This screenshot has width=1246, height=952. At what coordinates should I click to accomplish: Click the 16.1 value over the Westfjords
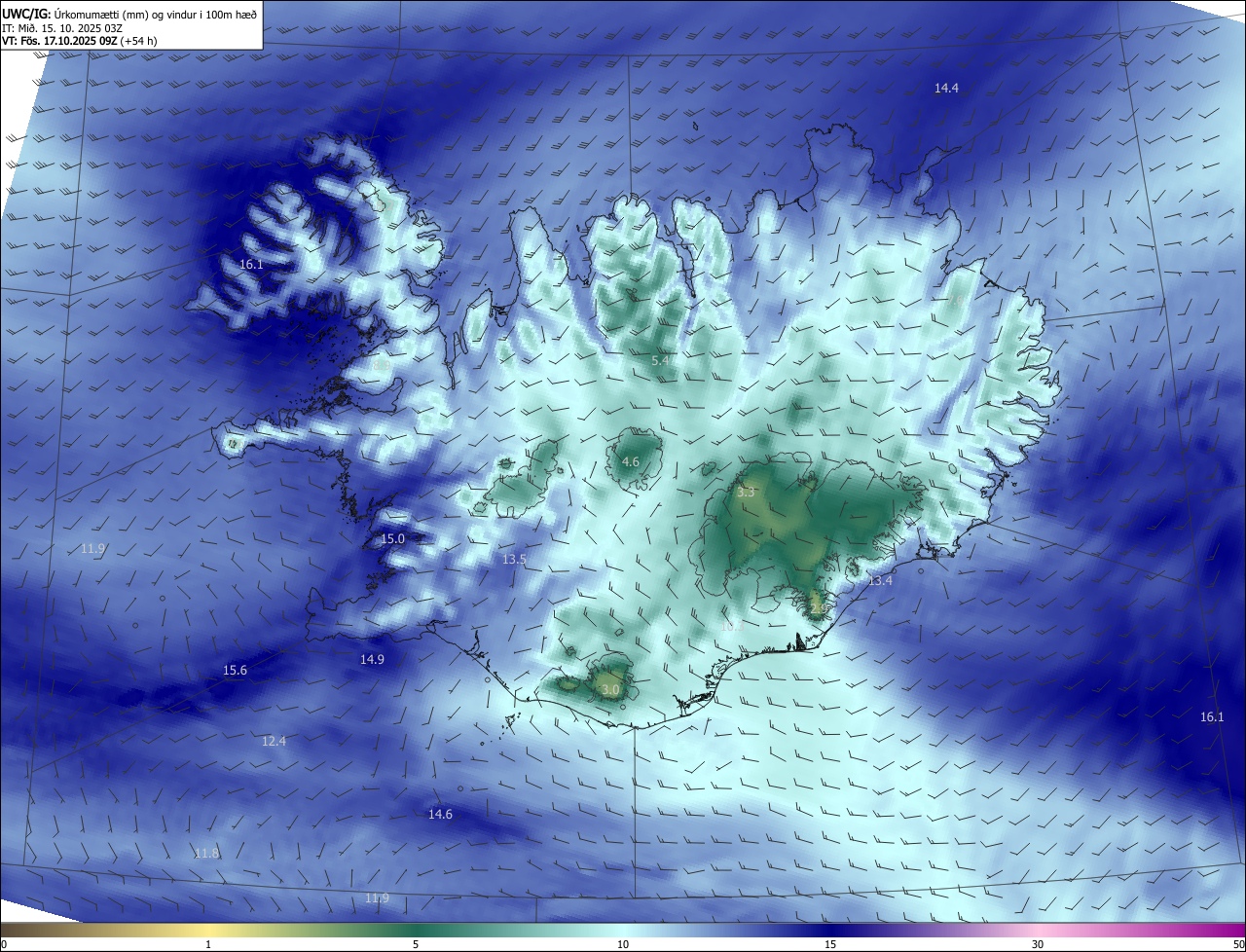251,265
